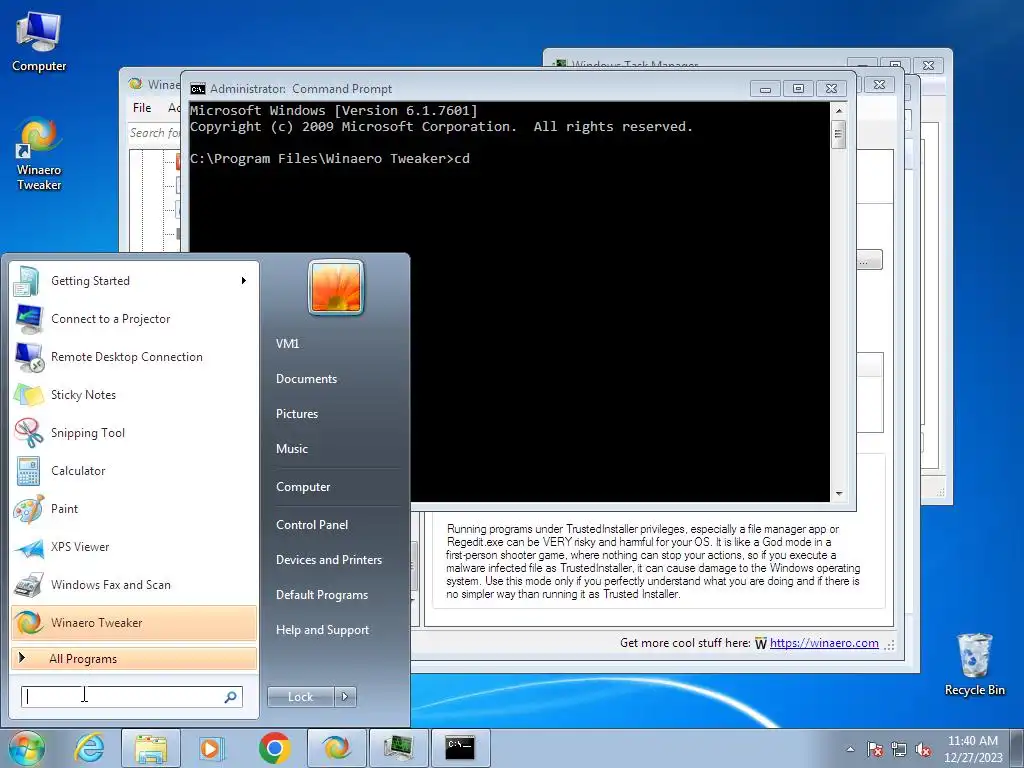Launch Sticky Notes from Start menu
Image resolution: width=1024 pixels, height=768 pixels.
pyautogui.click(x=134, y=394)
